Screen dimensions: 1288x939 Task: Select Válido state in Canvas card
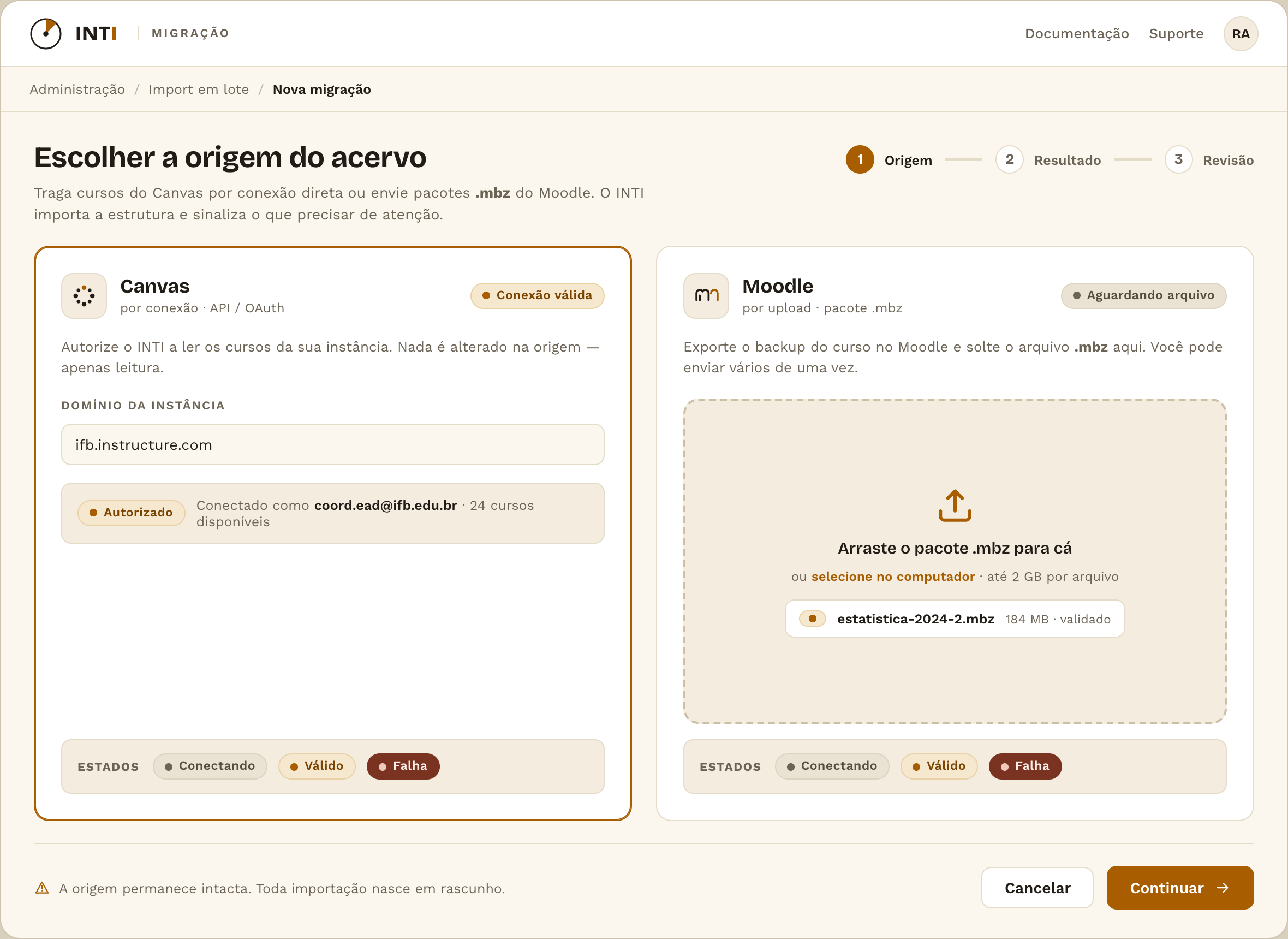coord(317,766)
